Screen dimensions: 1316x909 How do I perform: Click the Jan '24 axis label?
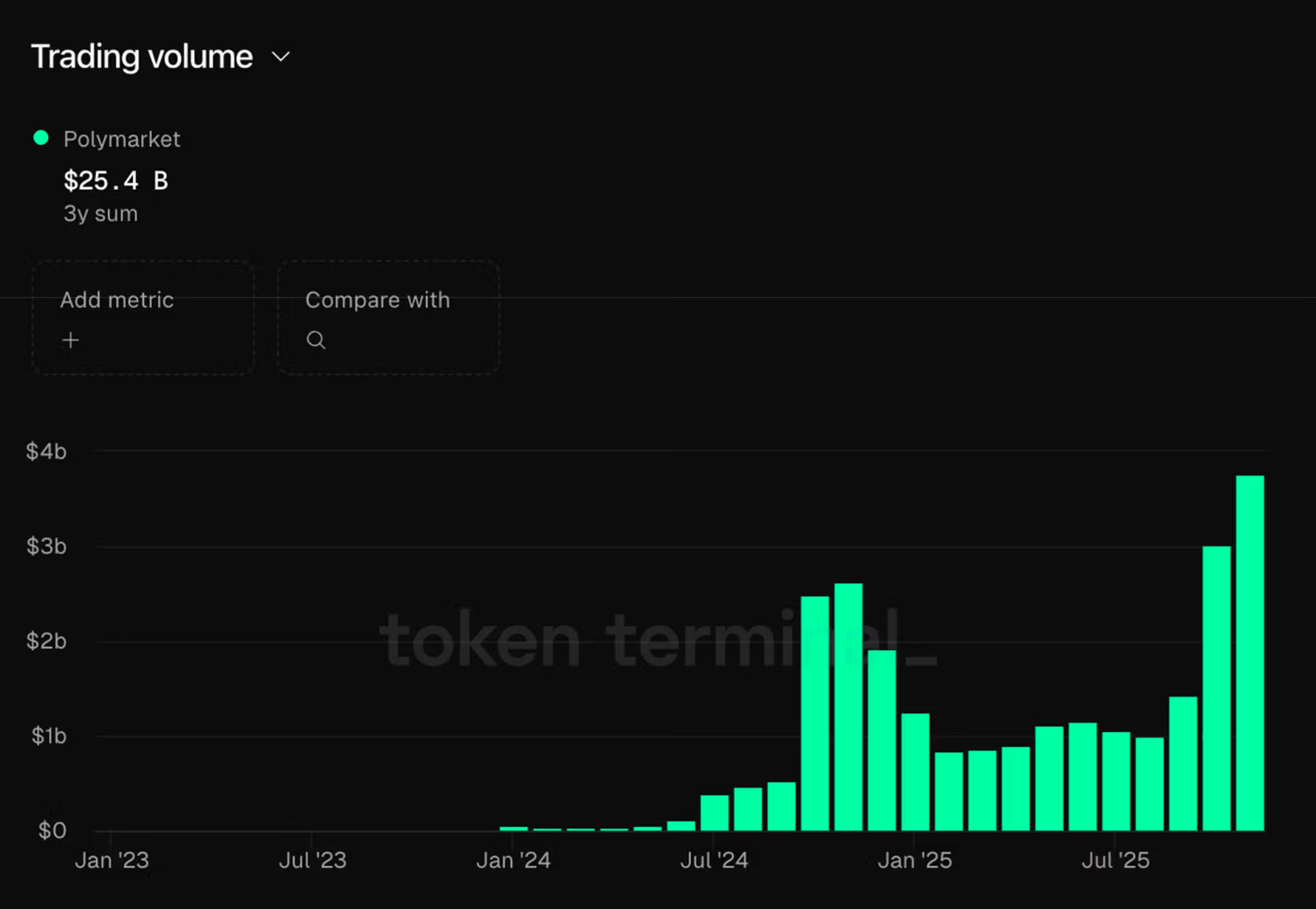513,860
